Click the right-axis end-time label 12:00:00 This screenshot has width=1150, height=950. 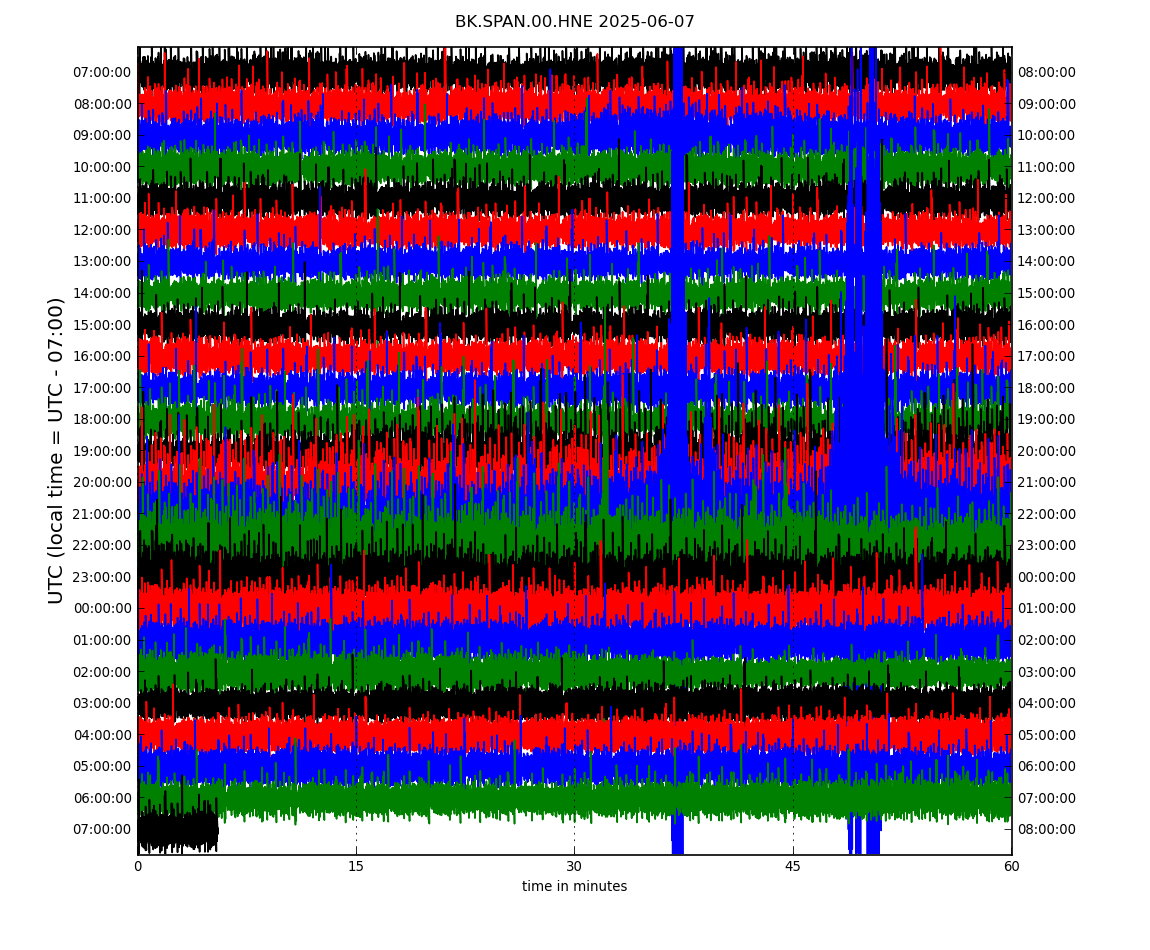tap(1047, 199)
